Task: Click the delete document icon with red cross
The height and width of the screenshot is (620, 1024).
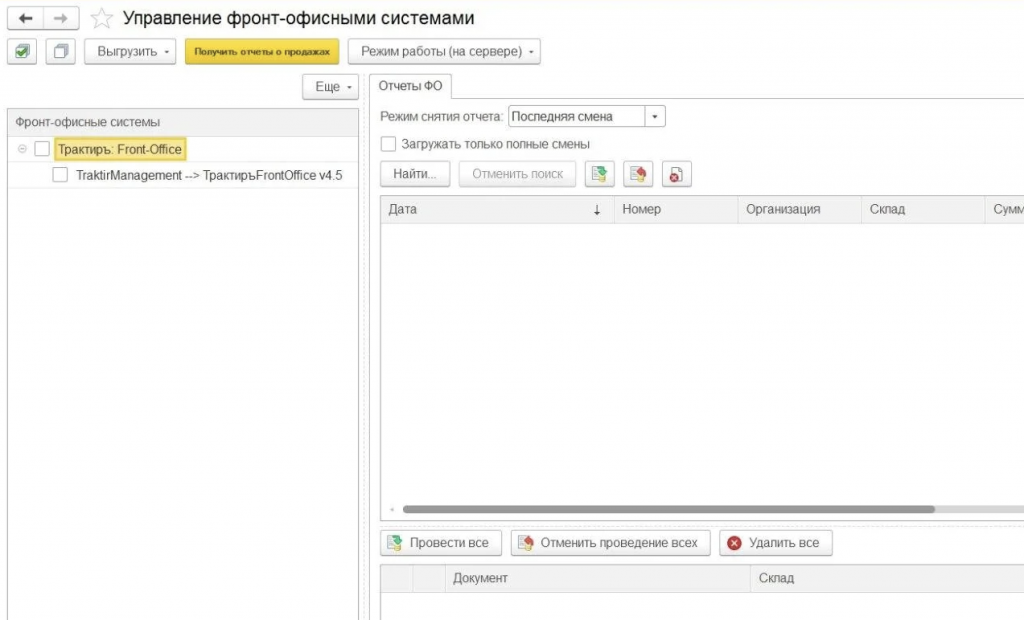Action: pyautogui.click(x=677, y=174)
